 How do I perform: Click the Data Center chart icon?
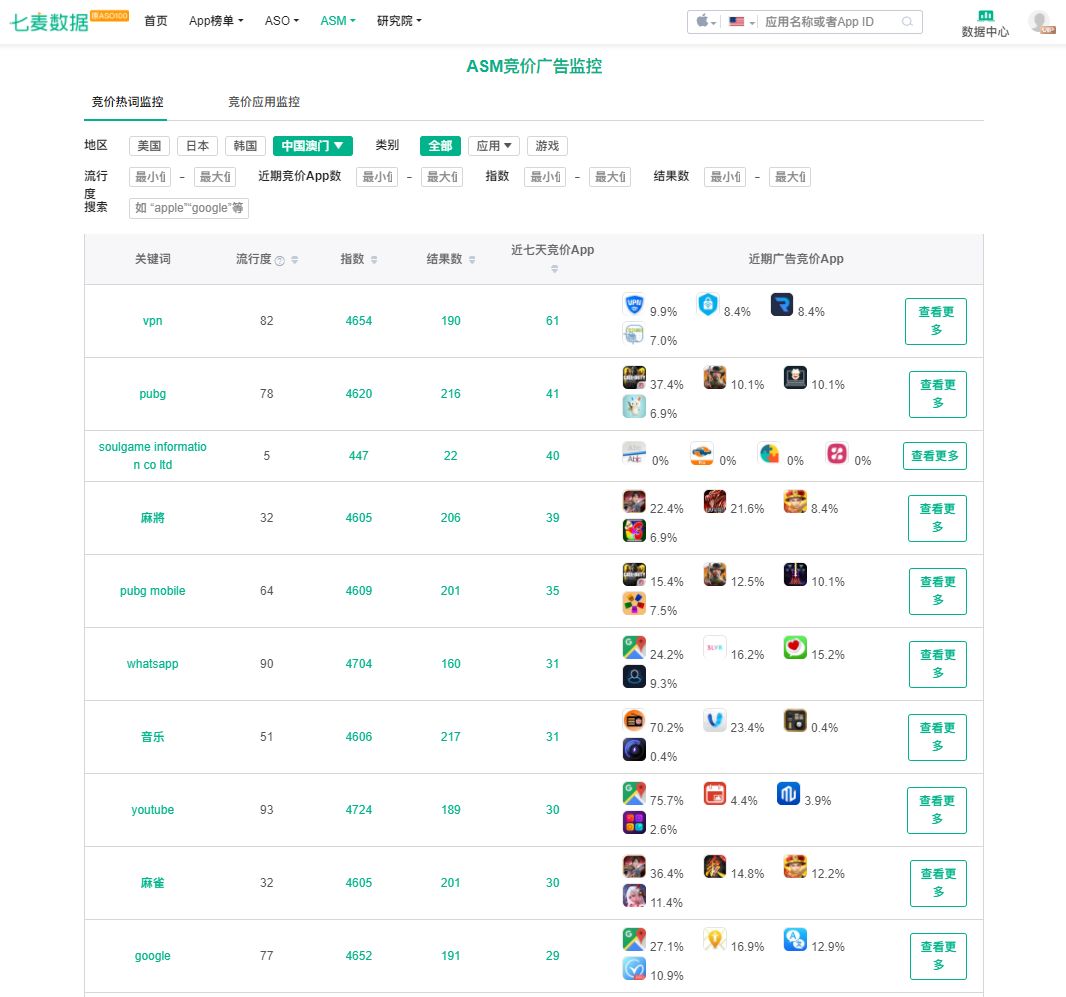(x=985, y=15)
